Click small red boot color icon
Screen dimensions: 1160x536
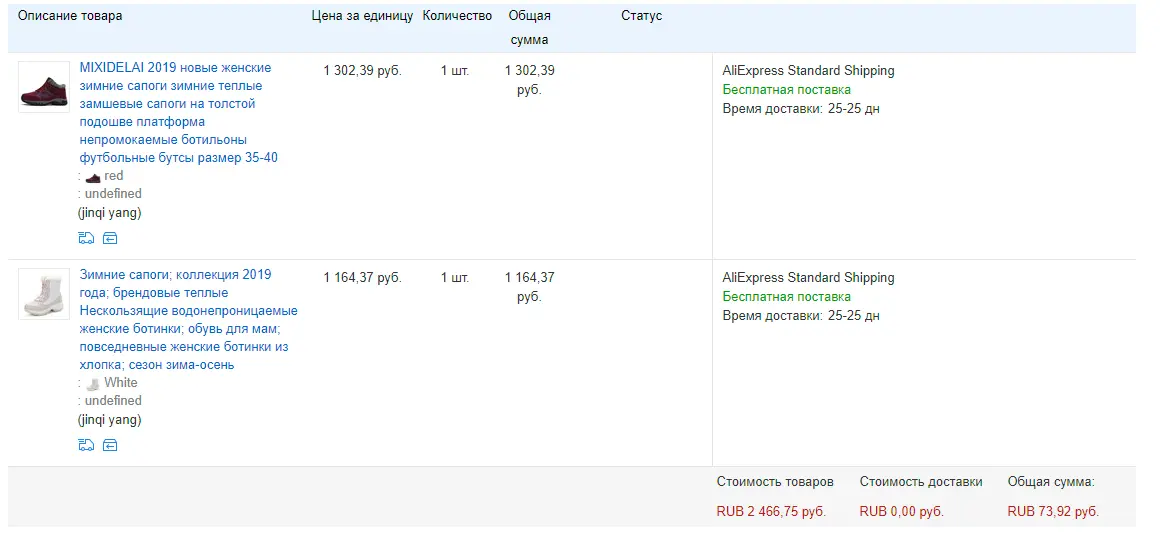pyautogui.click(x=92, y=177)
